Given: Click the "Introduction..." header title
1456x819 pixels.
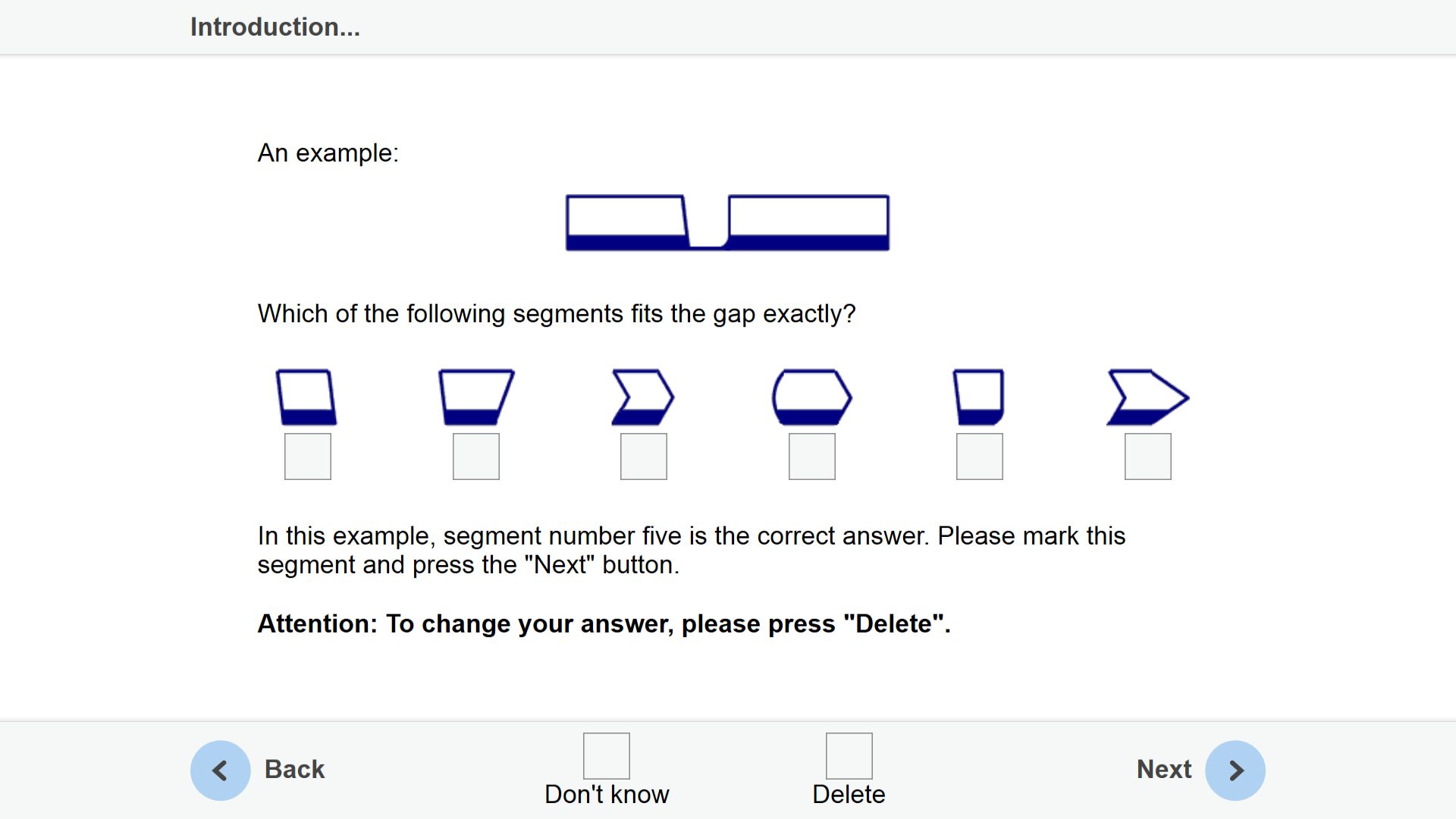Looking at the screenshot, I should tap(275, 27).
